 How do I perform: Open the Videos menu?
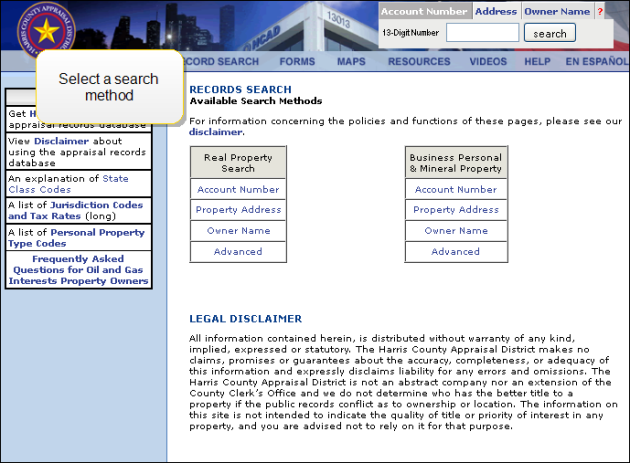coord(488,61)
